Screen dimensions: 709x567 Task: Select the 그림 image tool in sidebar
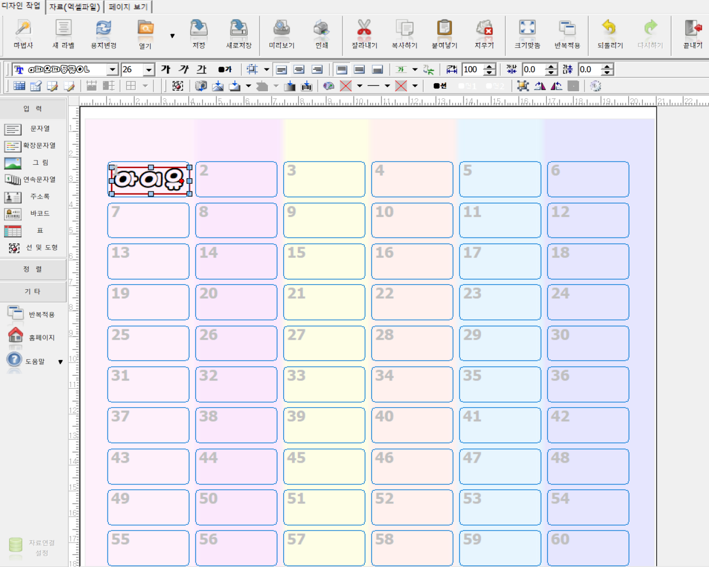(x=30, y=162)
